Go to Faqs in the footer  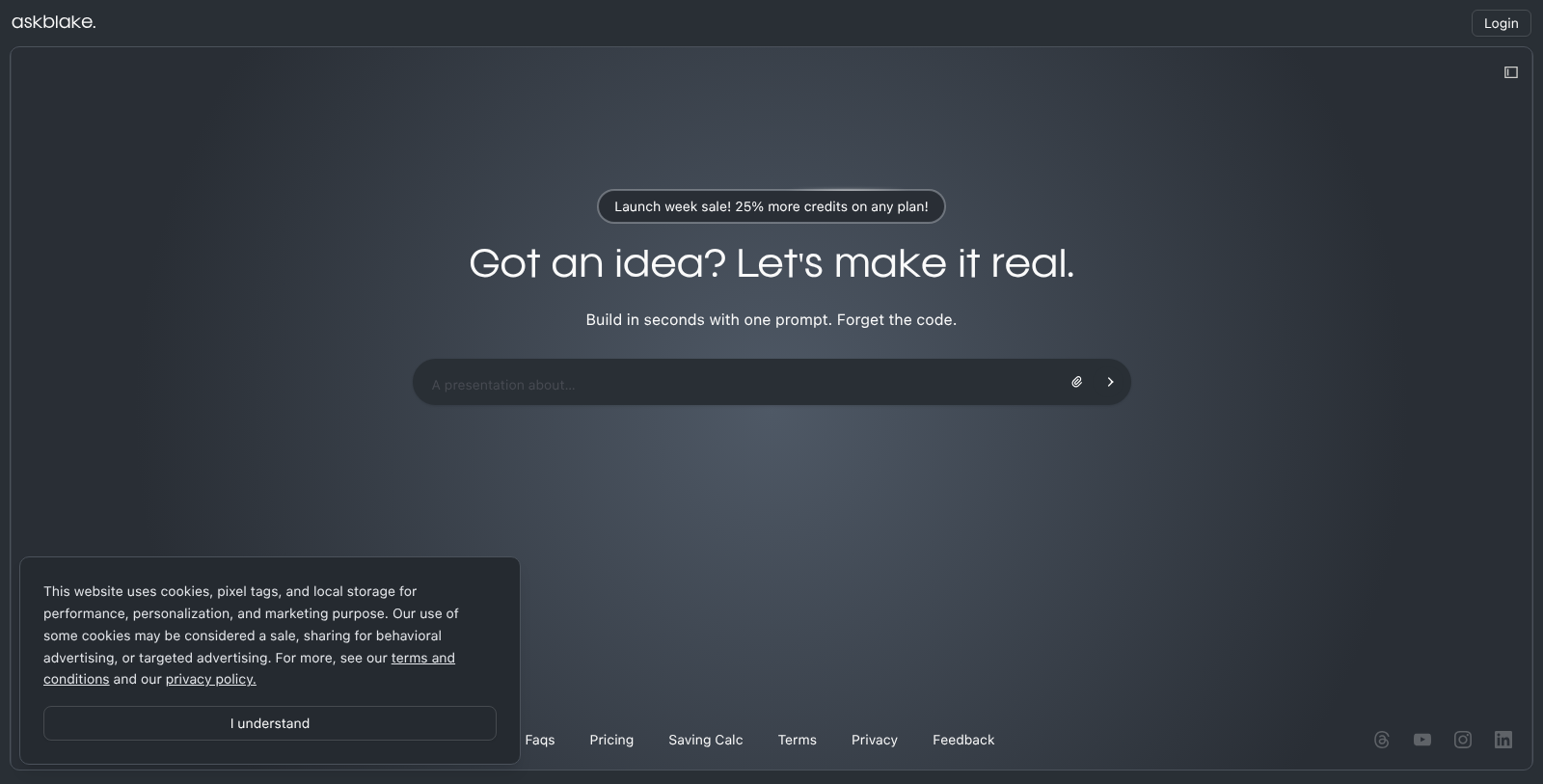(x=540, y=740)
